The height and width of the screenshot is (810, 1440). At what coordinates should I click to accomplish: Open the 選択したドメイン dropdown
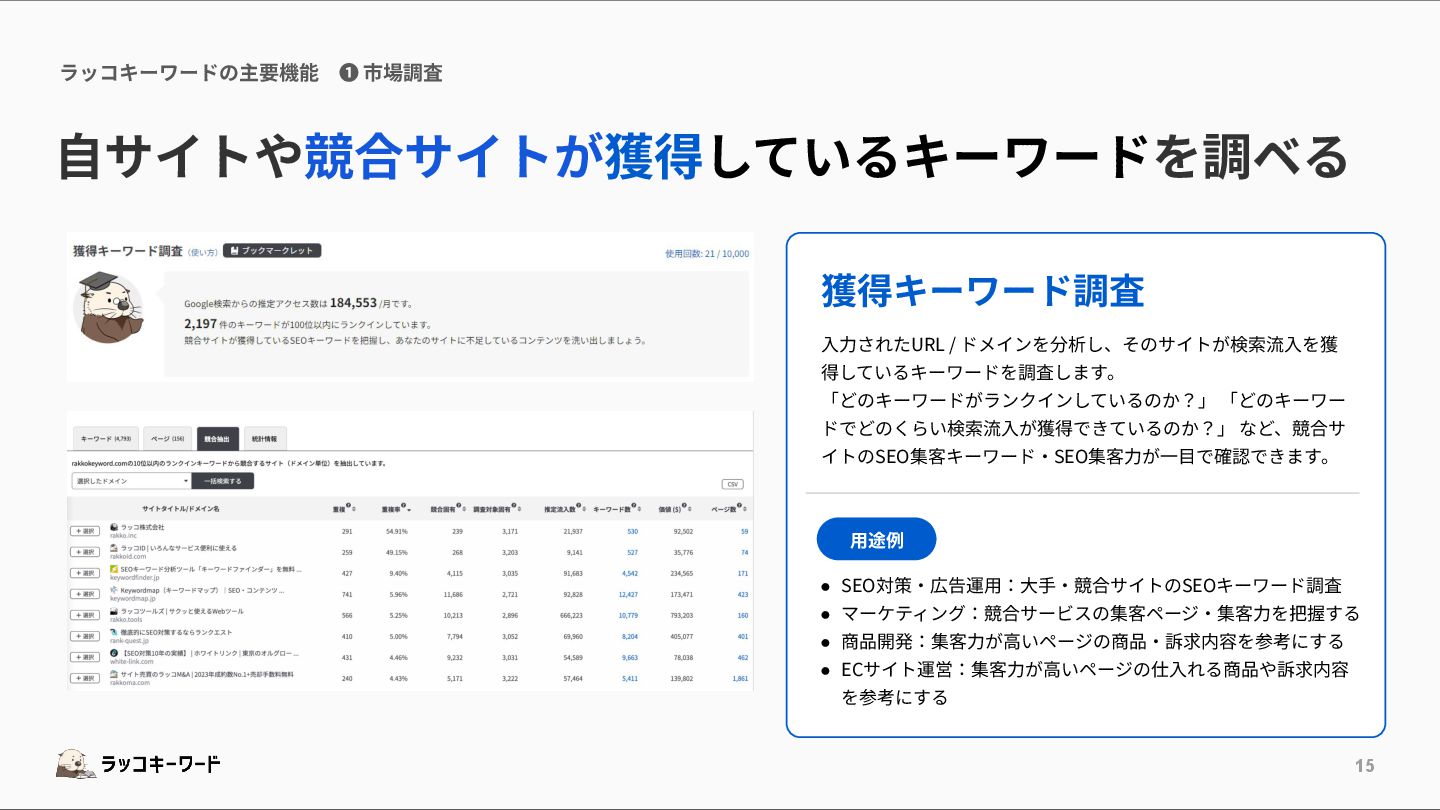[x=130, y=481]
